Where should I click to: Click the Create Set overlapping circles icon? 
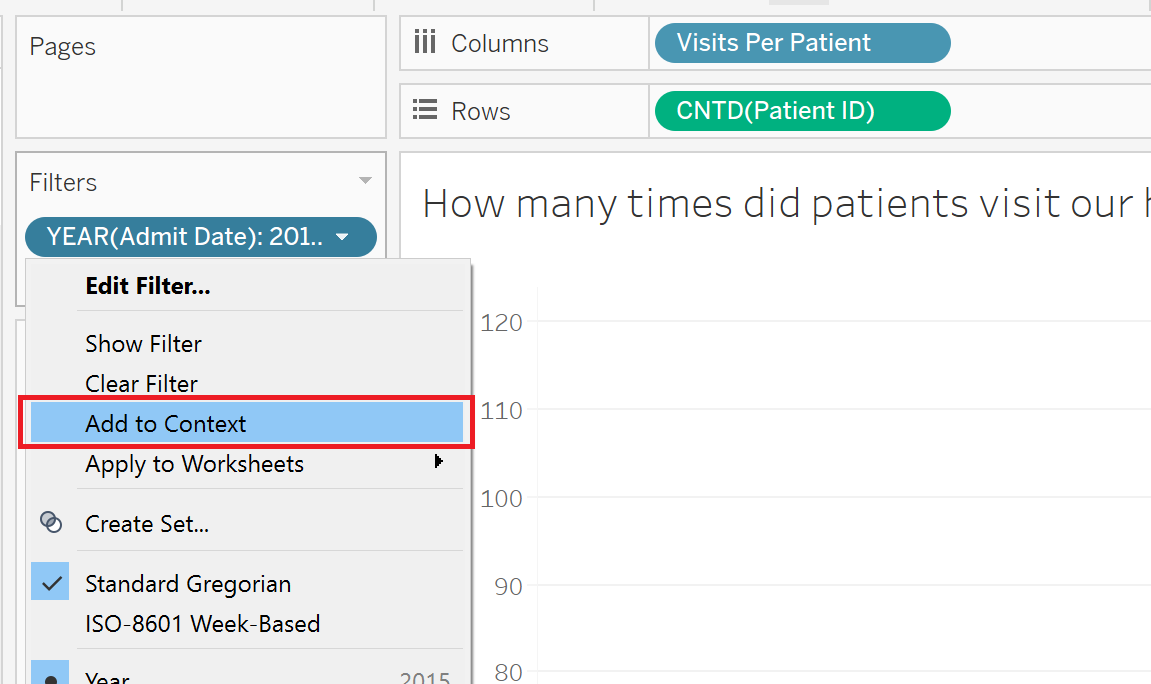pos(51,523)
